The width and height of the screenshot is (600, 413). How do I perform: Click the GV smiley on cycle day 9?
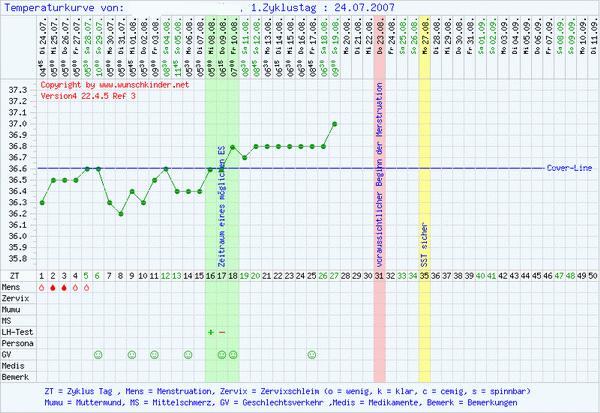(x=132, y=354)
